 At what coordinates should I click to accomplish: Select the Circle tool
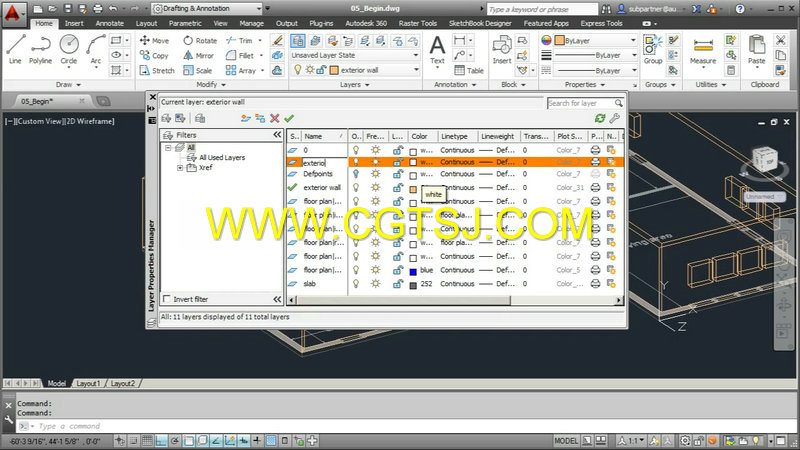point(68,49)
